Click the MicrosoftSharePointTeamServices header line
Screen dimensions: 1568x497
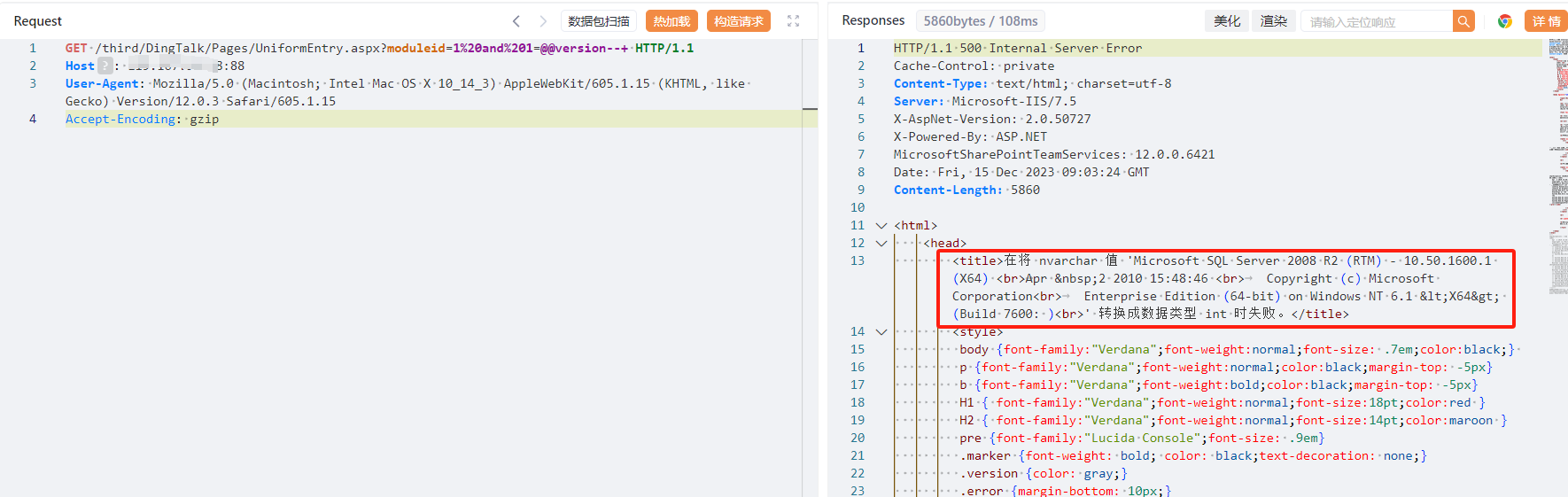pos(1054,154)
